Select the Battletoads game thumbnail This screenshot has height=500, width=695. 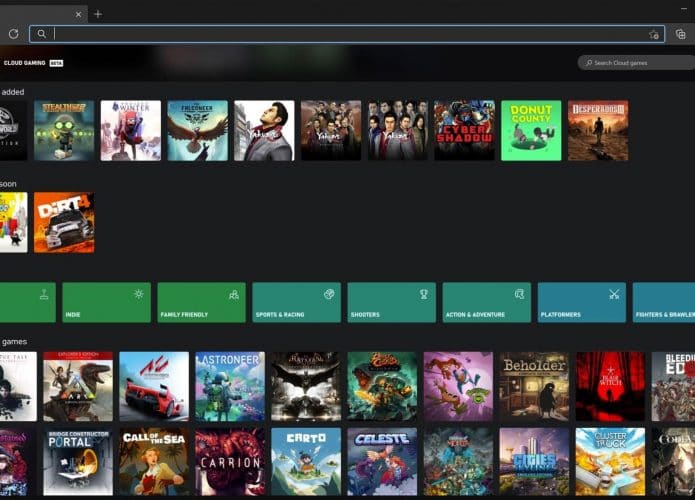tap(458, 387)
